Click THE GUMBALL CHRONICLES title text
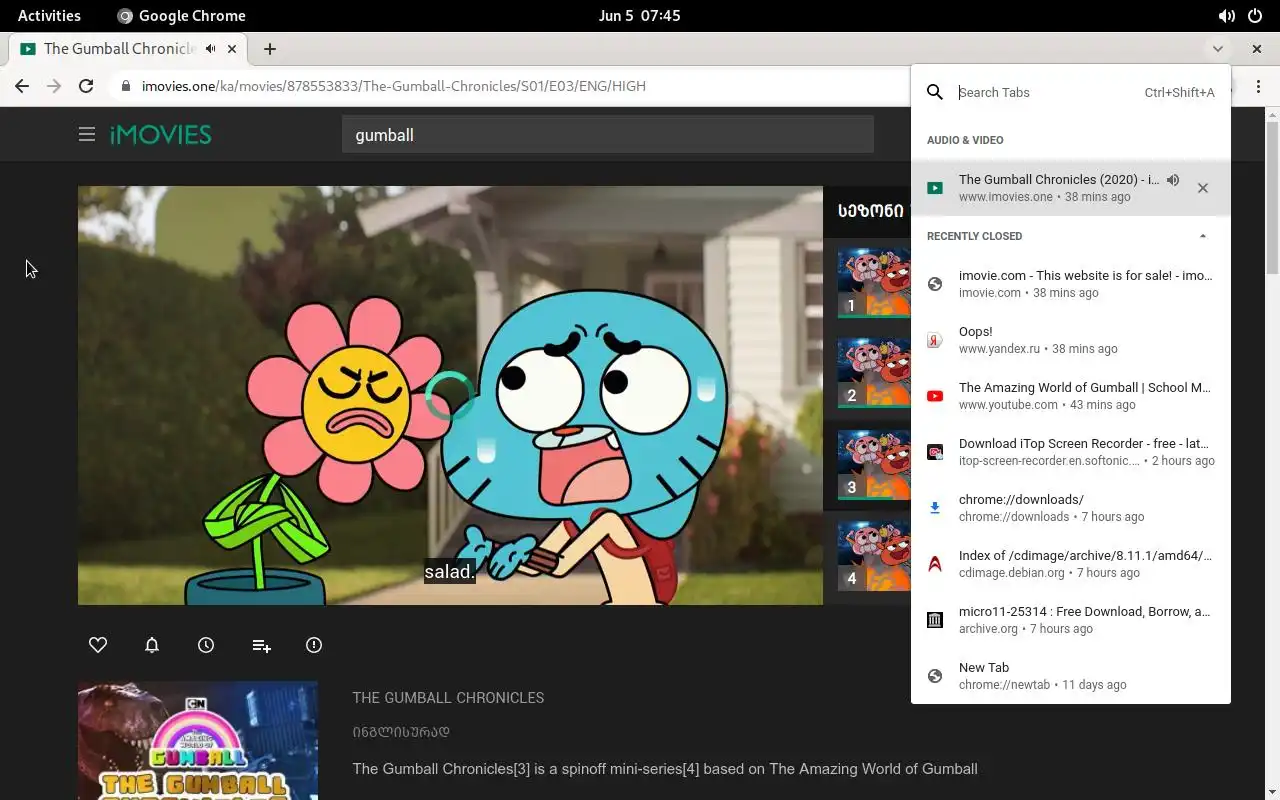Viewport: 1280px width, 800px height. (448, 698)
